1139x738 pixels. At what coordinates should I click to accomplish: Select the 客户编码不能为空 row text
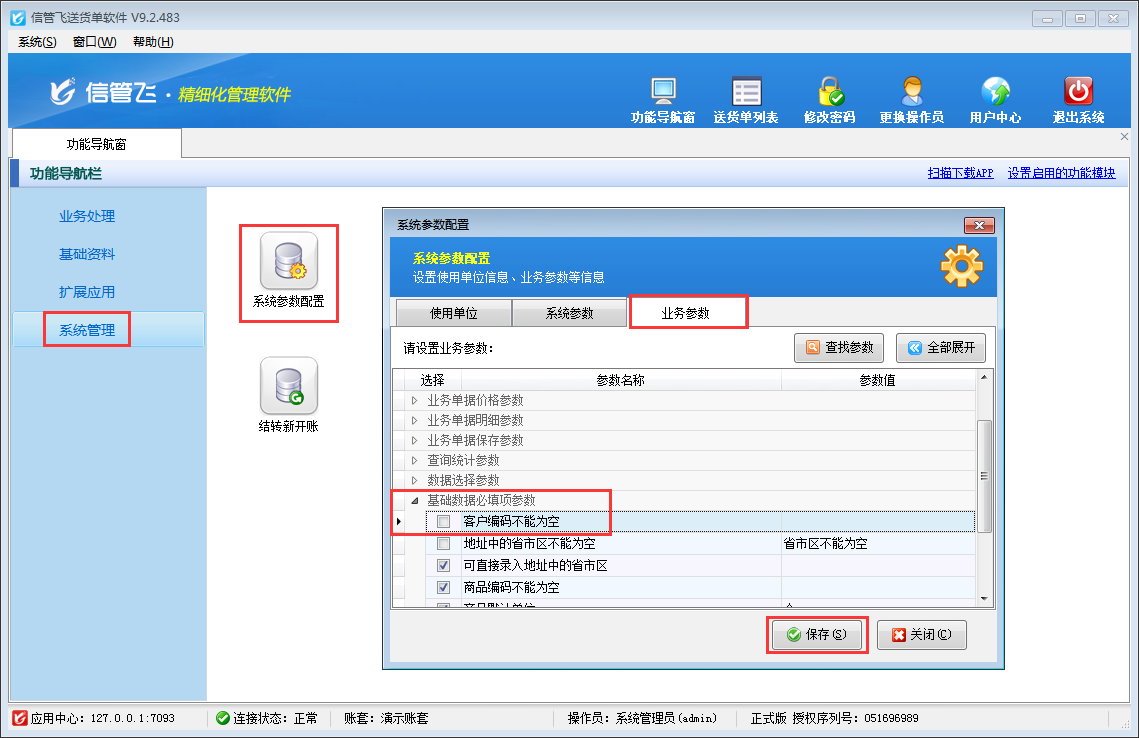coord(511,522)
